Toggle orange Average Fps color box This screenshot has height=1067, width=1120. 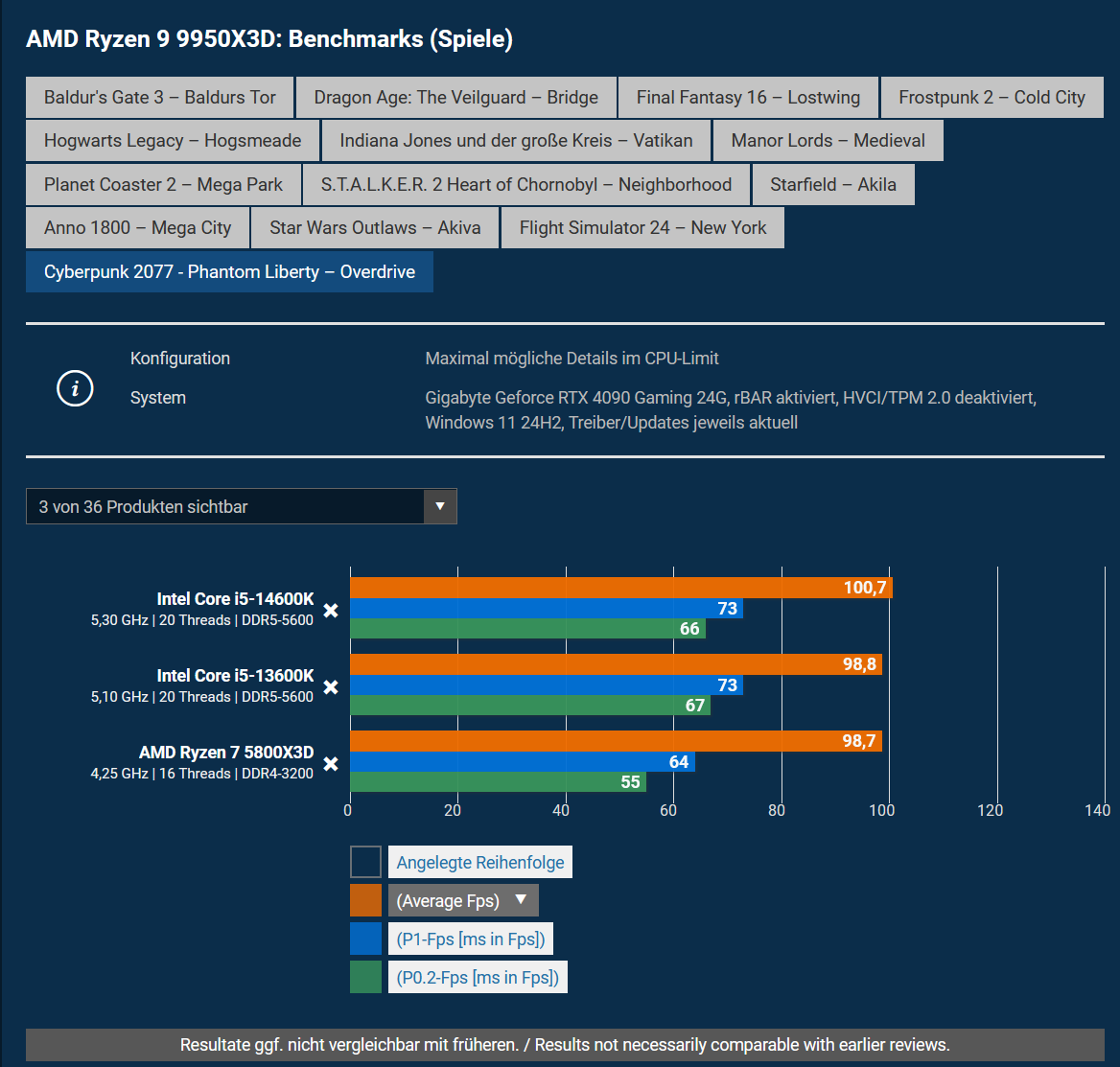tap(365, 900)
